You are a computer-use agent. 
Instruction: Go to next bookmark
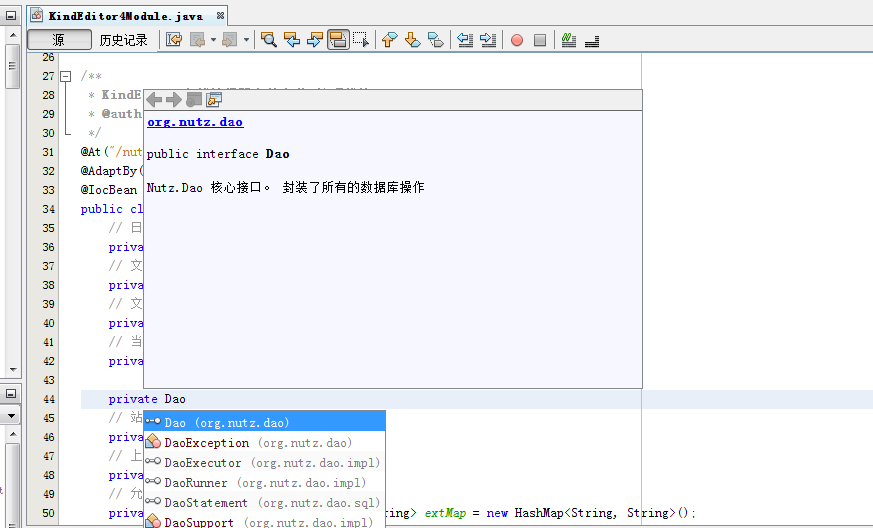413,40
